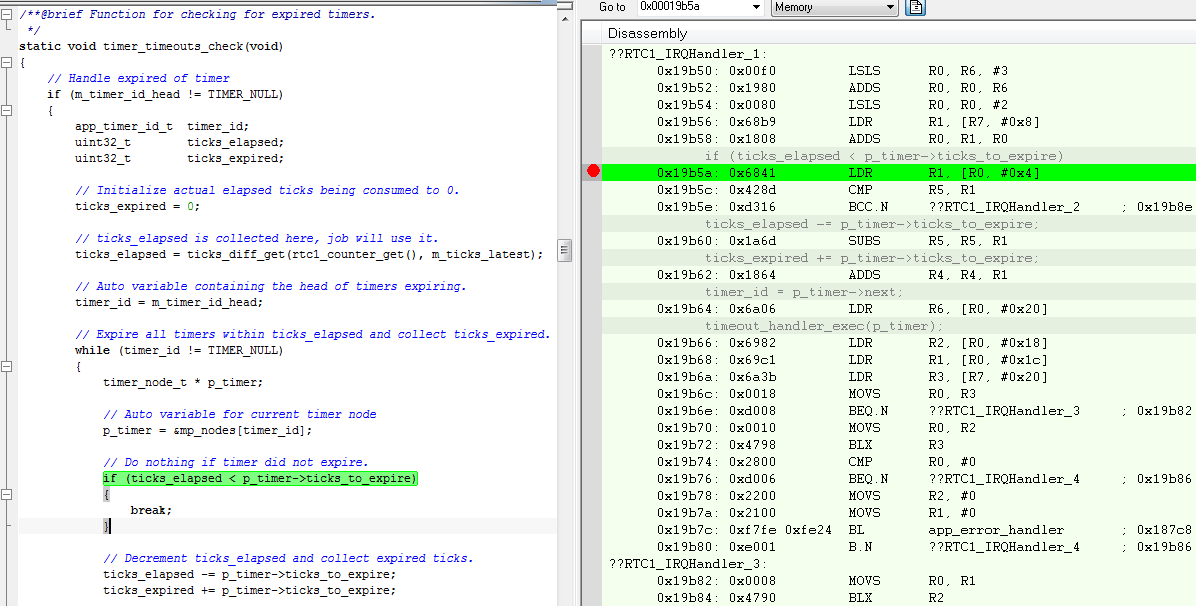
Task: Select the 0x19b58 ADDS R0, R1, R0 line
Action: [899, 139]
